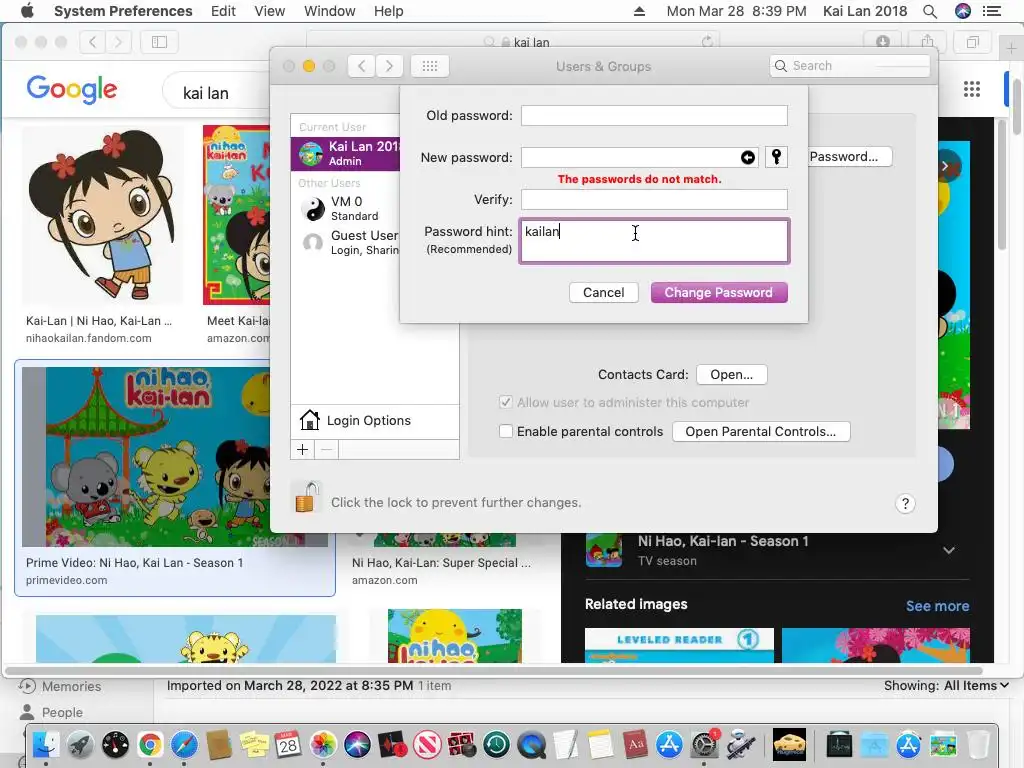The image size is (1024, 768).
Task: Open App Store from the Dock
Action: 669,744
